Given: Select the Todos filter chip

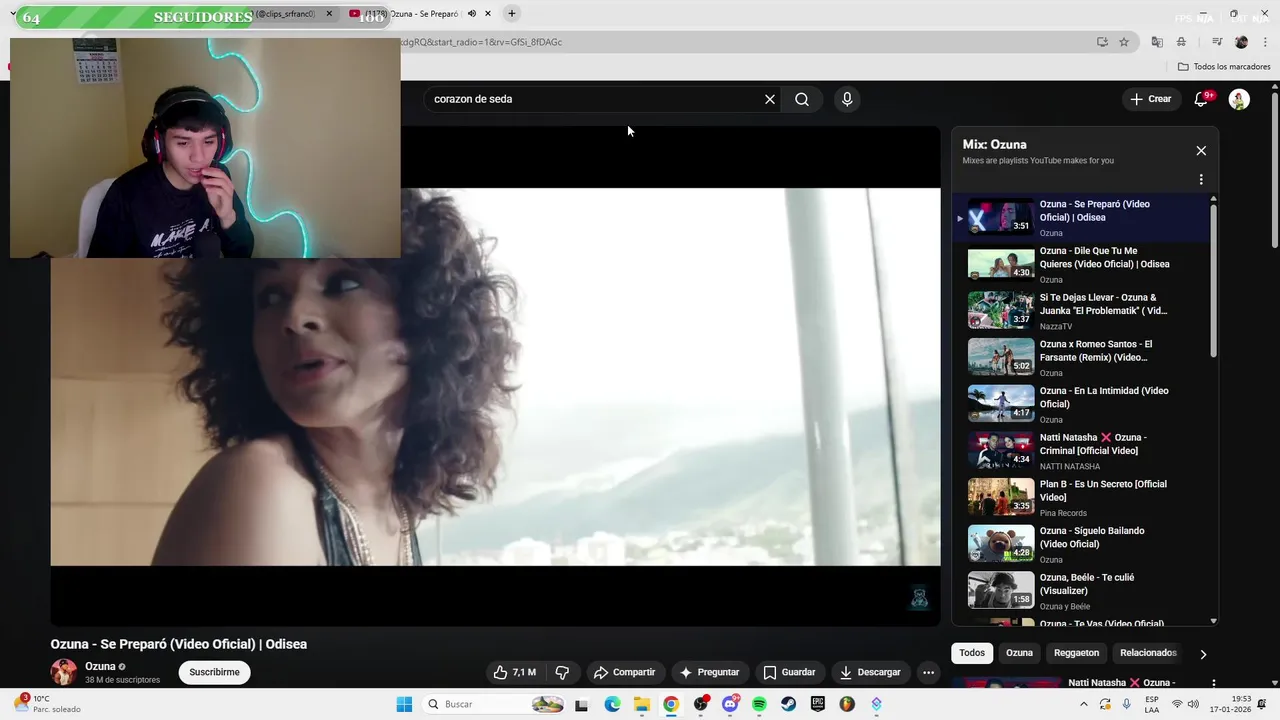Looking at the screenshot, I should [972, 653].
